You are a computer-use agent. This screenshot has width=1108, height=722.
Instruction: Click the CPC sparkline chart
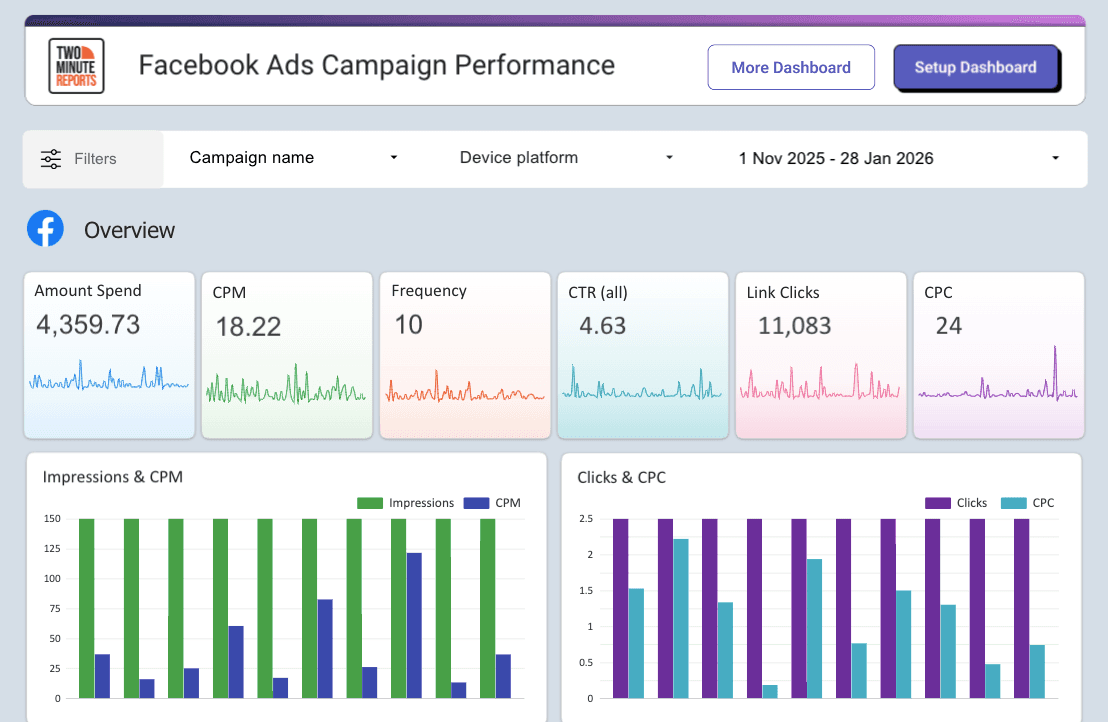coord(998,385)
